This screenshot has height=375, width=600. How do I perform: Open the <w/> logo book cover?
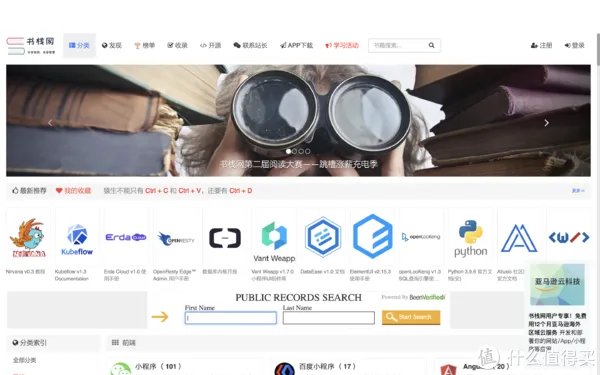pos(569,238)
